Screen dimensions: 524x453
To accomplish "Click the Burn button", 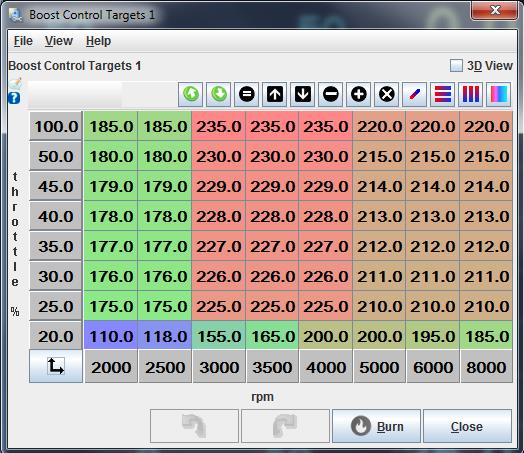I will click(x=376, y=426).
